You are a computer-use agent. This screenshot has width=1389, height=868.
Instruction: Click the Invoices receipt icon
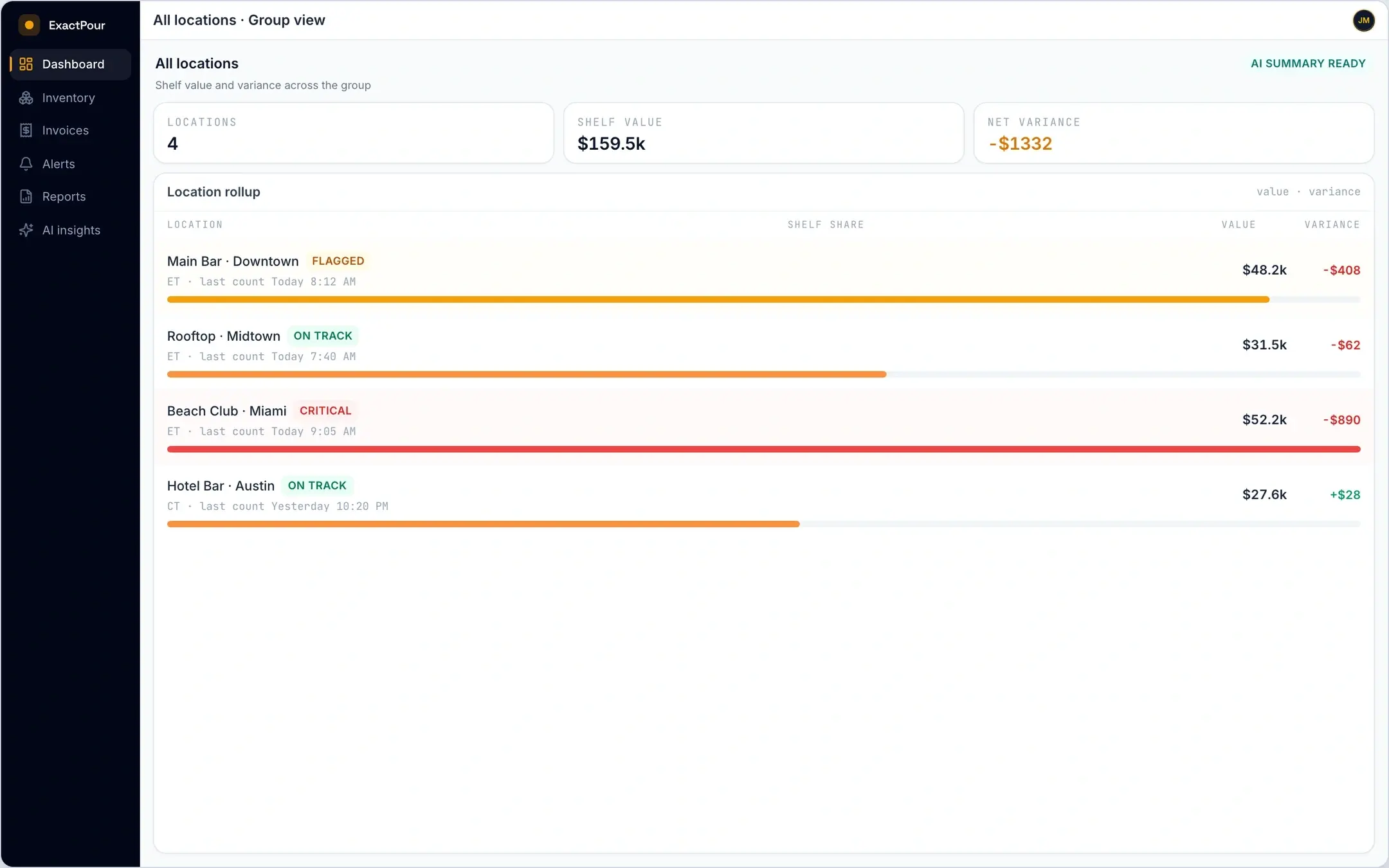click(26, 131)
